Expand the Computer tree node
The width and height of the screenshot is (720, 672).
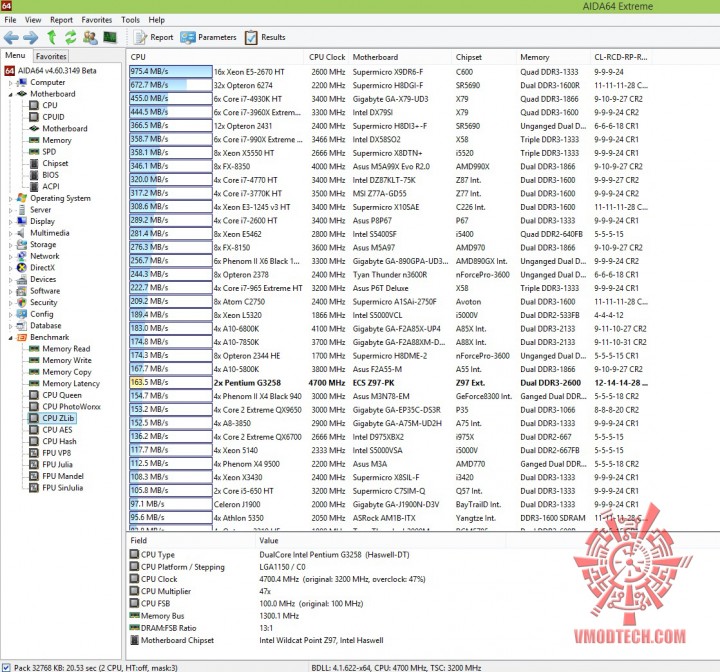[x=11, y=83]
